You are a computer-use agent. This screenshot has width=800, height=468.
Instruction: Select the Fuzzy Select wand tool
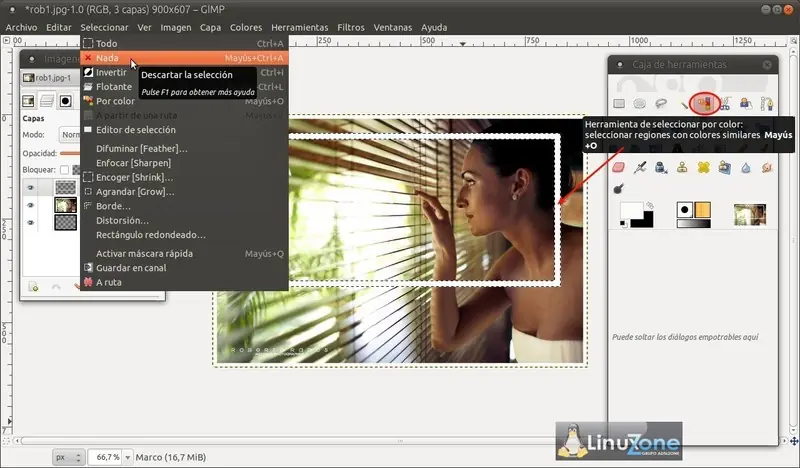point(684,105)
